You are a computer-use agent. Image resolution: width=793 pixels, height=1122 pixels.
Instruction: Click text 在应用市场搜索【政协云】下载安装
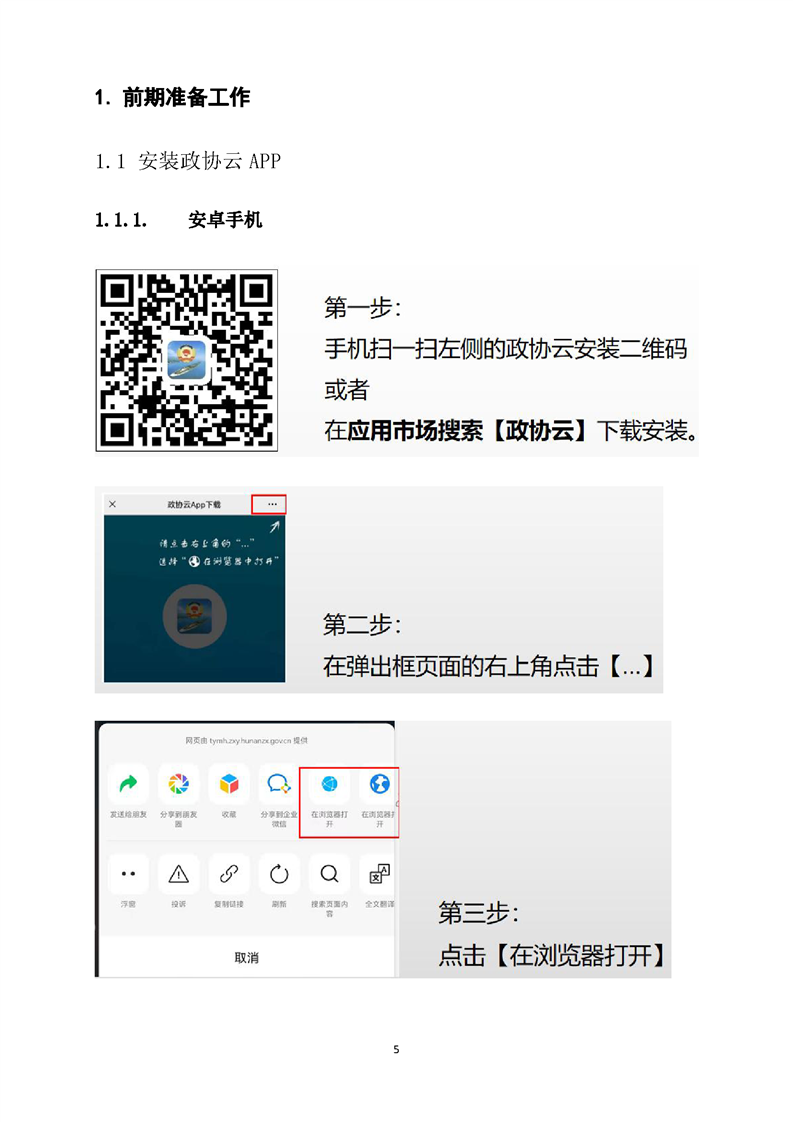[511, 431]
